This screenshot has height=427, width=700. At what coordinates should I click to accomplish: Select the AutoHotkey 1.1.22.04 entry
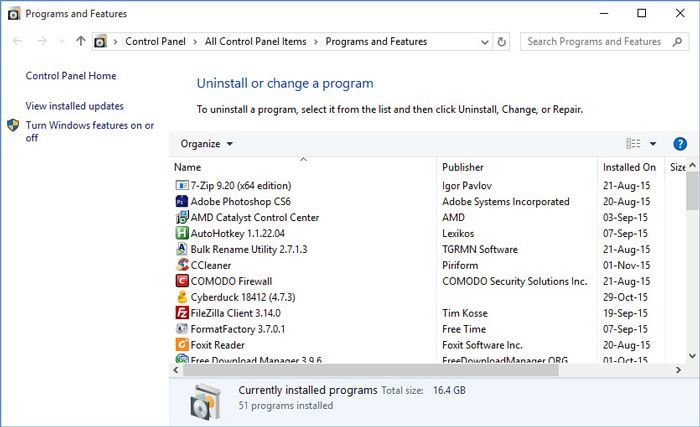(238, 233)
